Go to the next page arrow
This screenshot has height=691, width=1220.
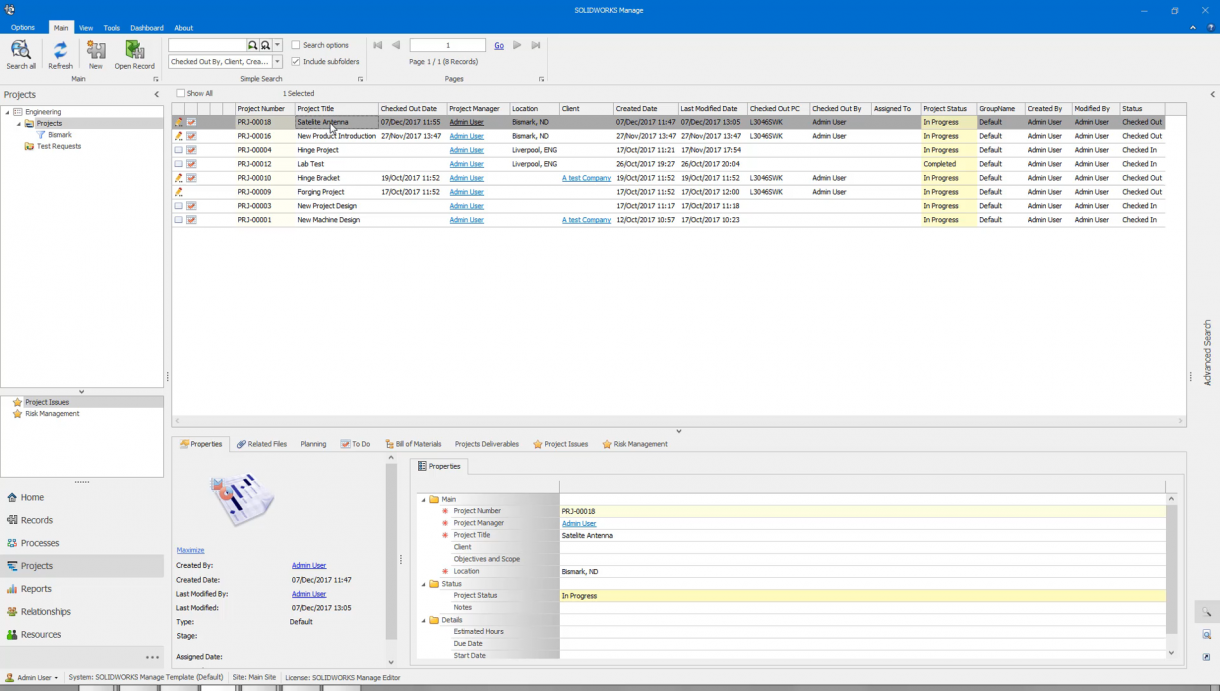tap(517, 45)
